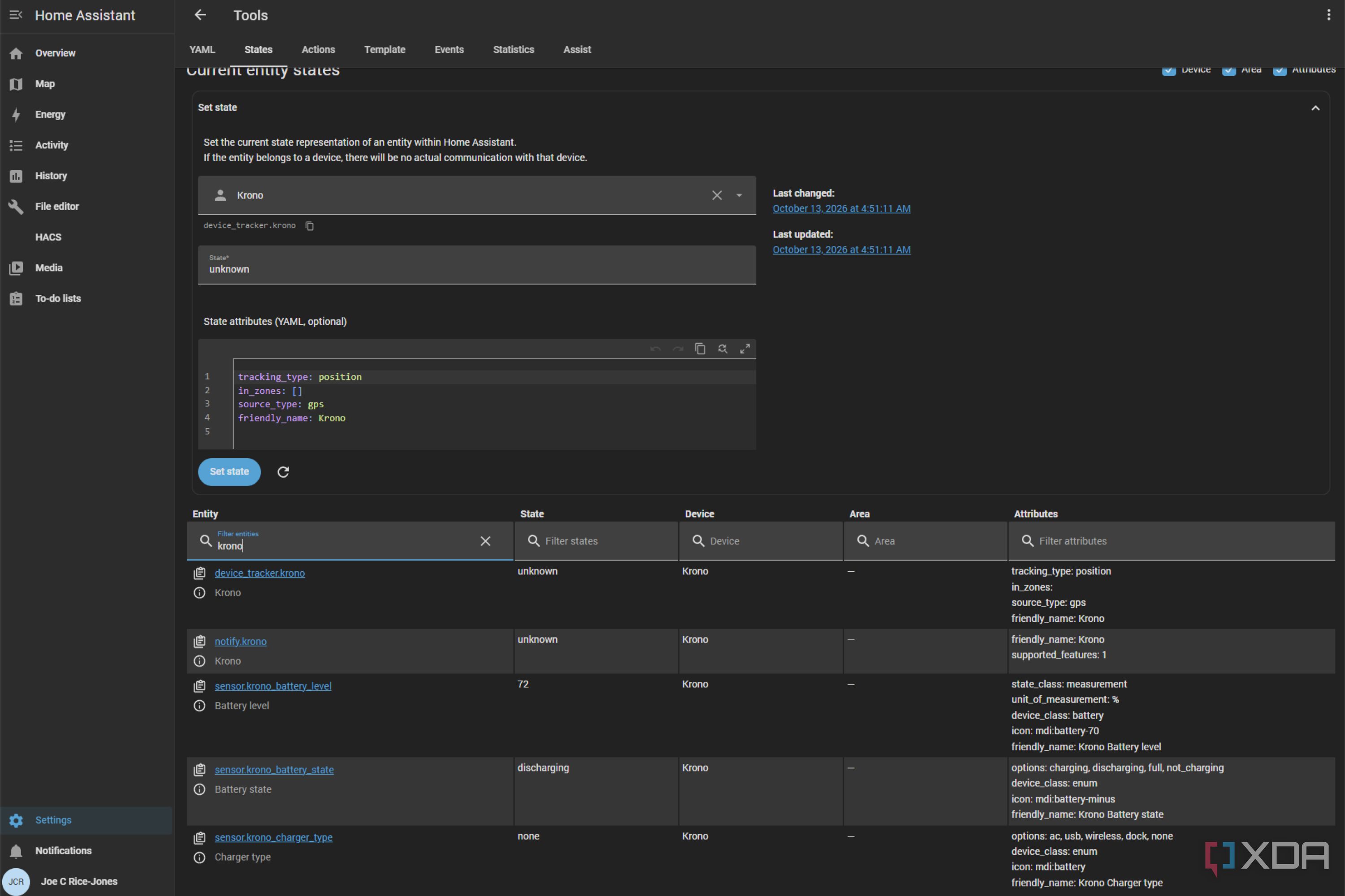Show info for device_tracker.krono entity
1345x896 pixels.
click(x=199, y=593)
